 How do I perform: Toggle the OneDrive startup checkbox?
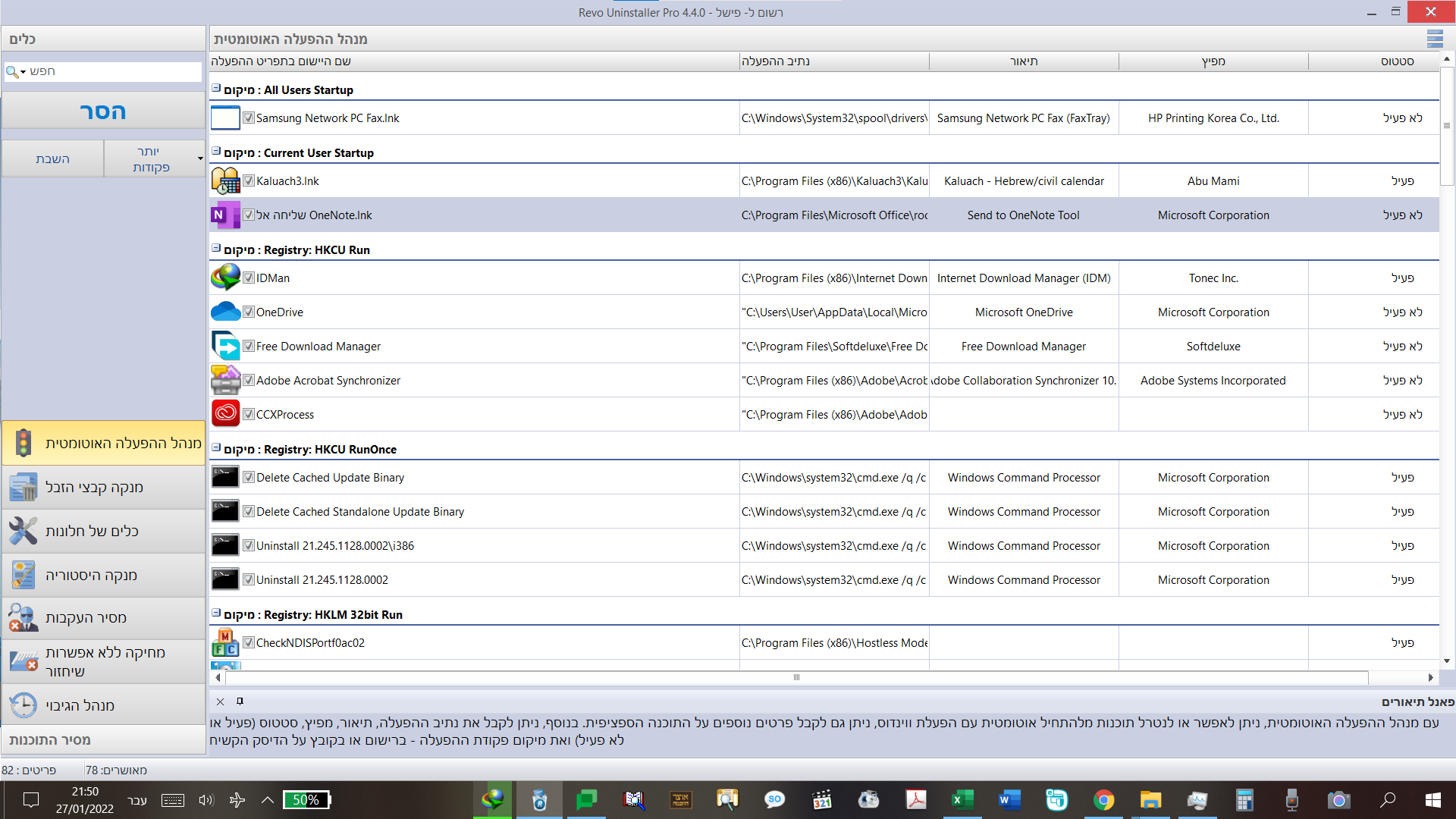coord(248,312)
